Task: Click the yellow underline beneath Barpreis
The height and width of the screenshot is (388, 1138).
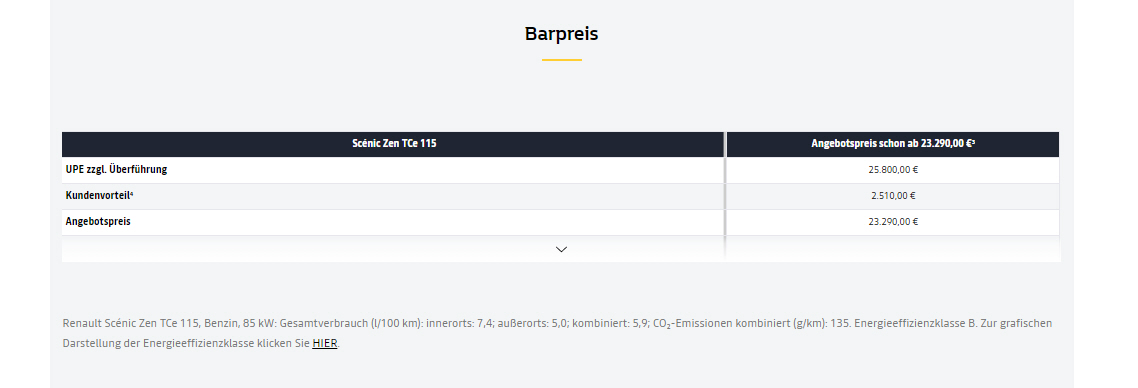Action: [562, 59]
